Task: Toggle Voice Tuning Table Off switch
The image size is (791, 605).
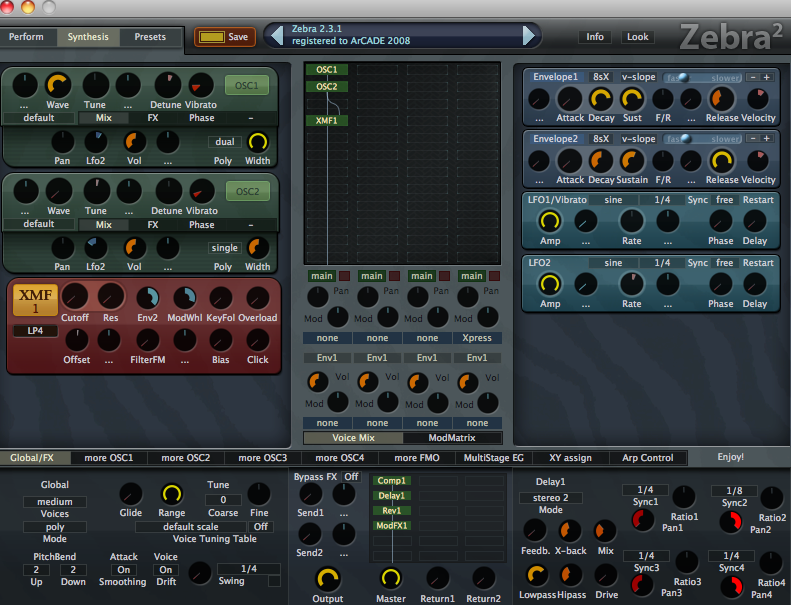Action: pyautogui.click(x=260, y=527)
